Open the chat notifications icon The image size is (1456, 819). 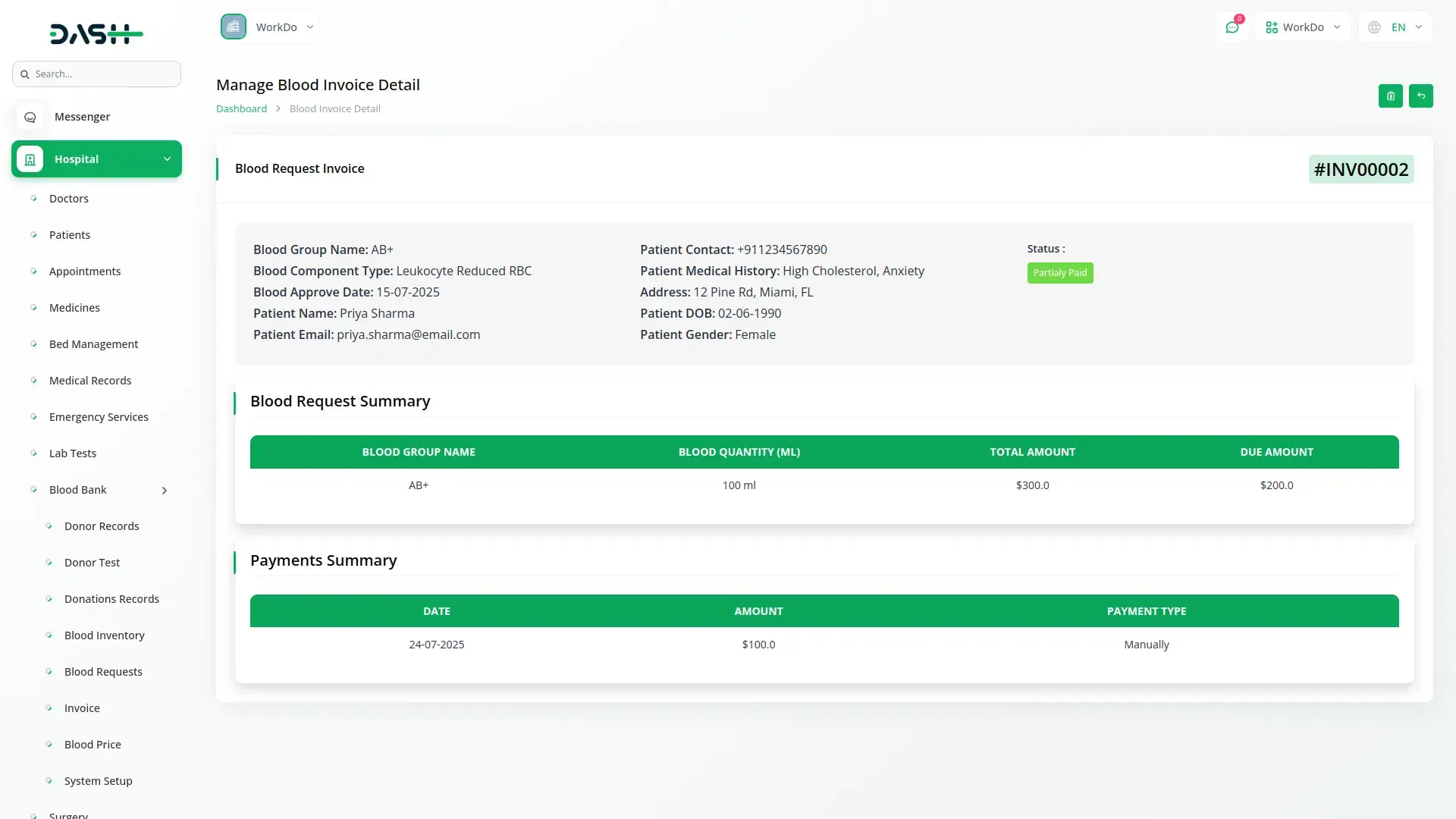point(1232,27)
